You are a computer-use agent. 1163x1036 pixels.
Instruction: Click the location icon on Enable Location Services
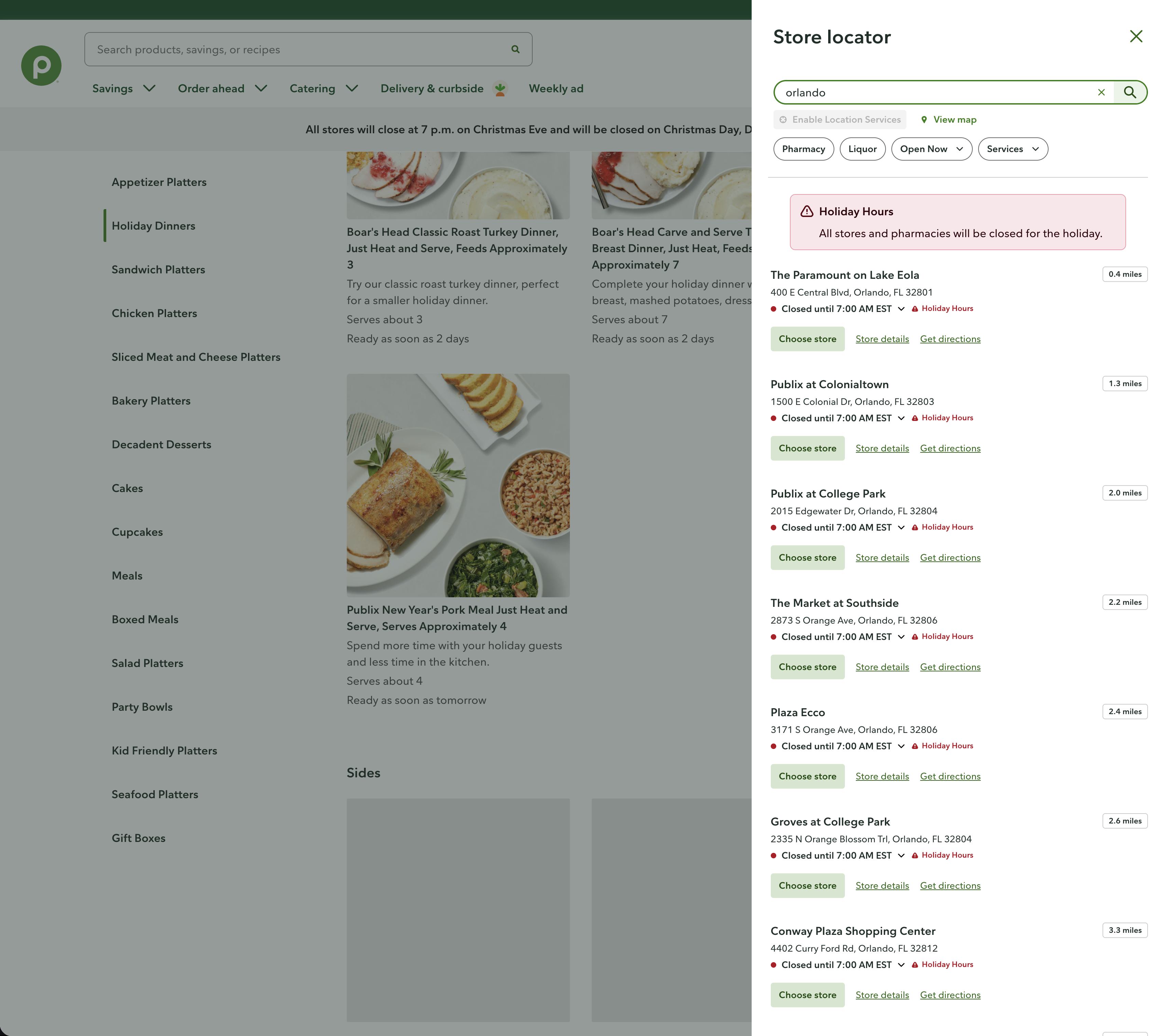coord(784,120)
